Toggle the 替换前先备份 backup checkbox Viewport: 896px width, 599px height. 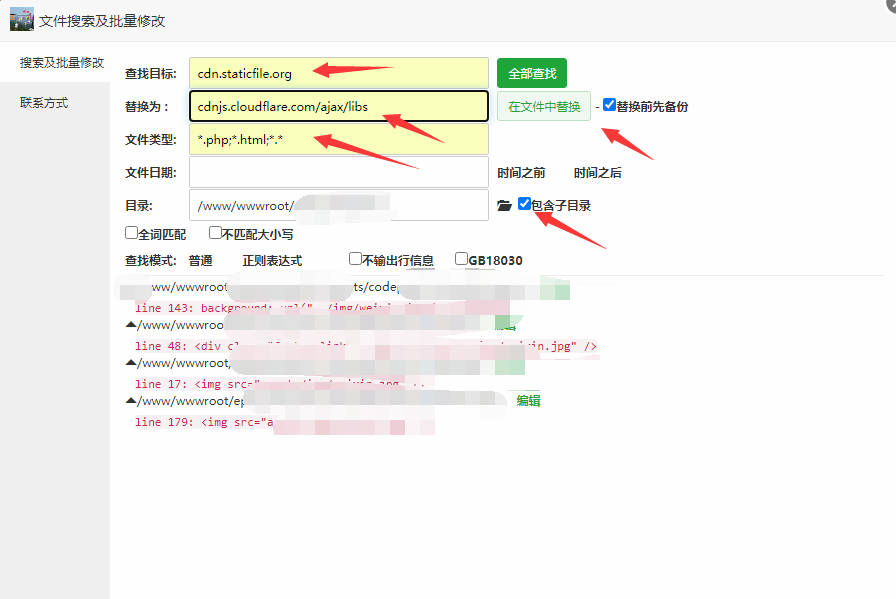point(609,105)
